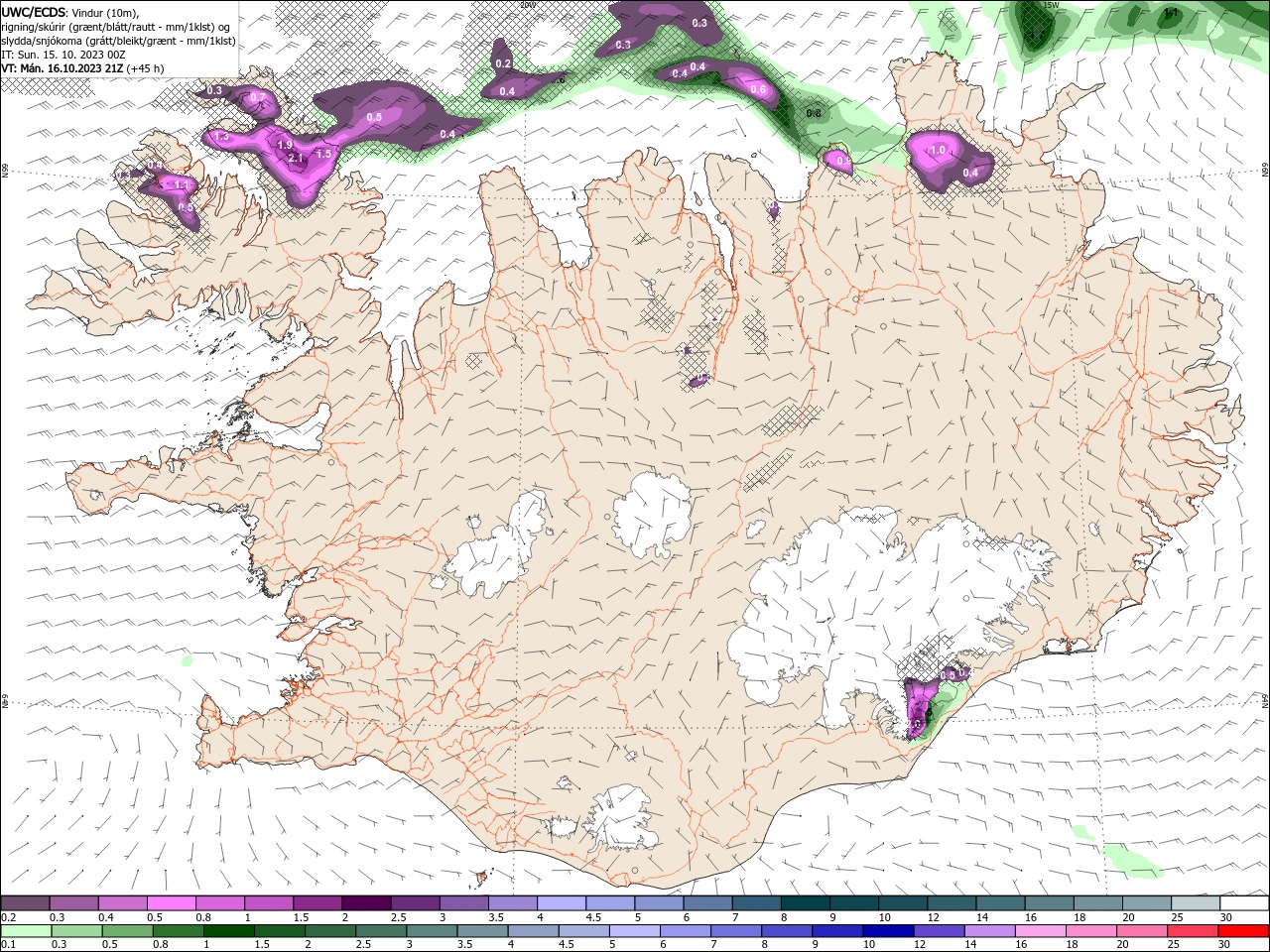
Task: Select the lavender 4–4.5 snow legend swatch
Action: click(562, 903)
